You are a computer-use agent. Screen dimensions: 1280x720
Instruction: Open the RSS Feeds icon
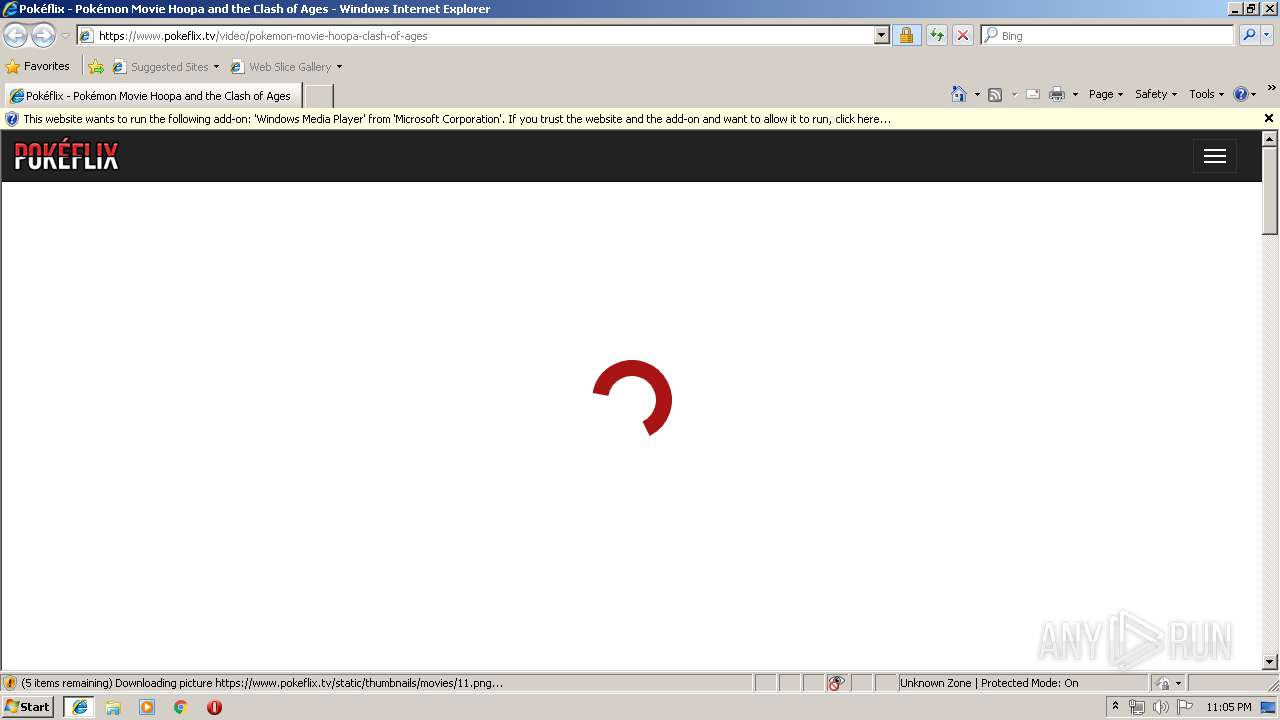[x=995, y=94]
